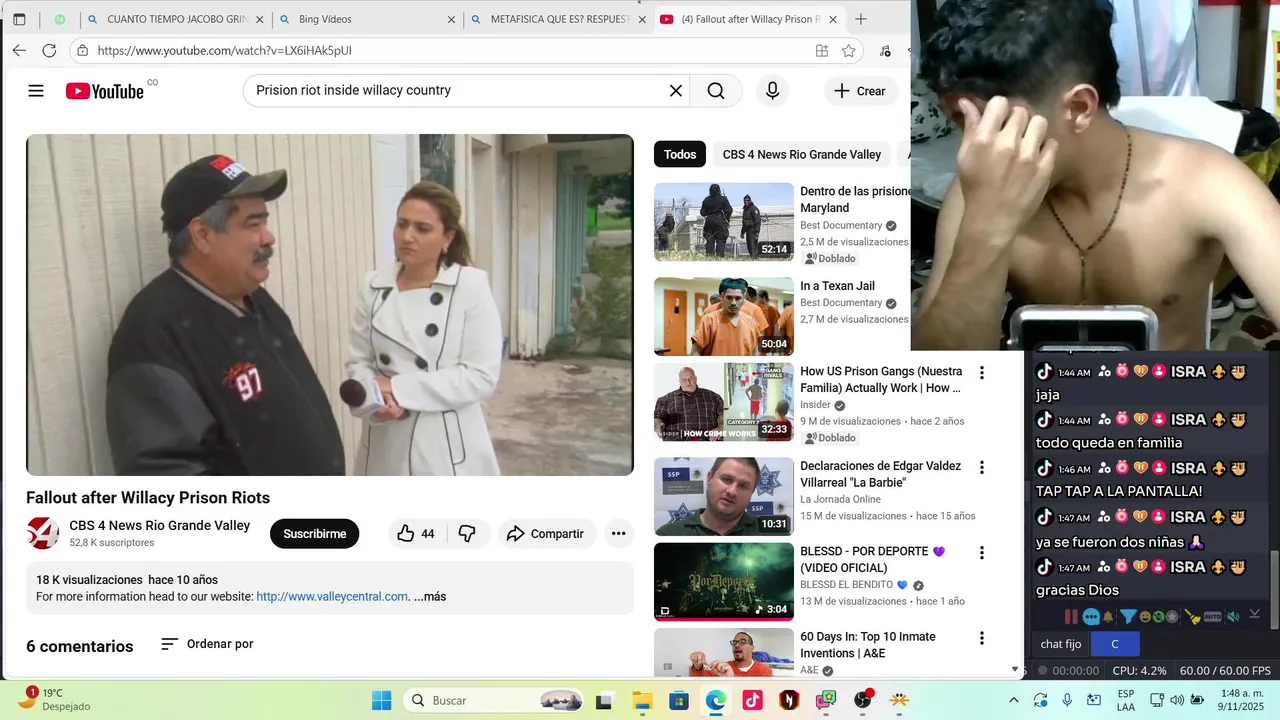The image size is (1280, 720).
Task: Open the CBS 4 News Rio Grande Valley channel
Action: 159,526
